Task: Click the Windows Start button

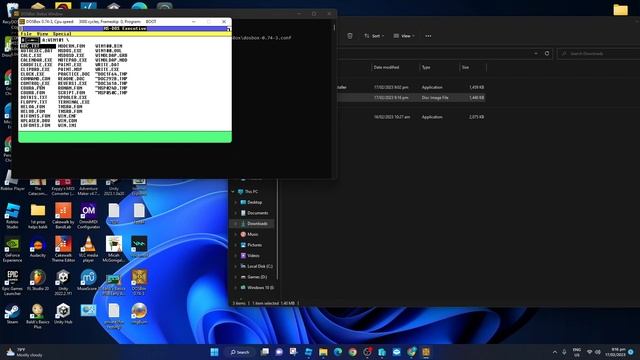Action: click(x=214, y=352)
